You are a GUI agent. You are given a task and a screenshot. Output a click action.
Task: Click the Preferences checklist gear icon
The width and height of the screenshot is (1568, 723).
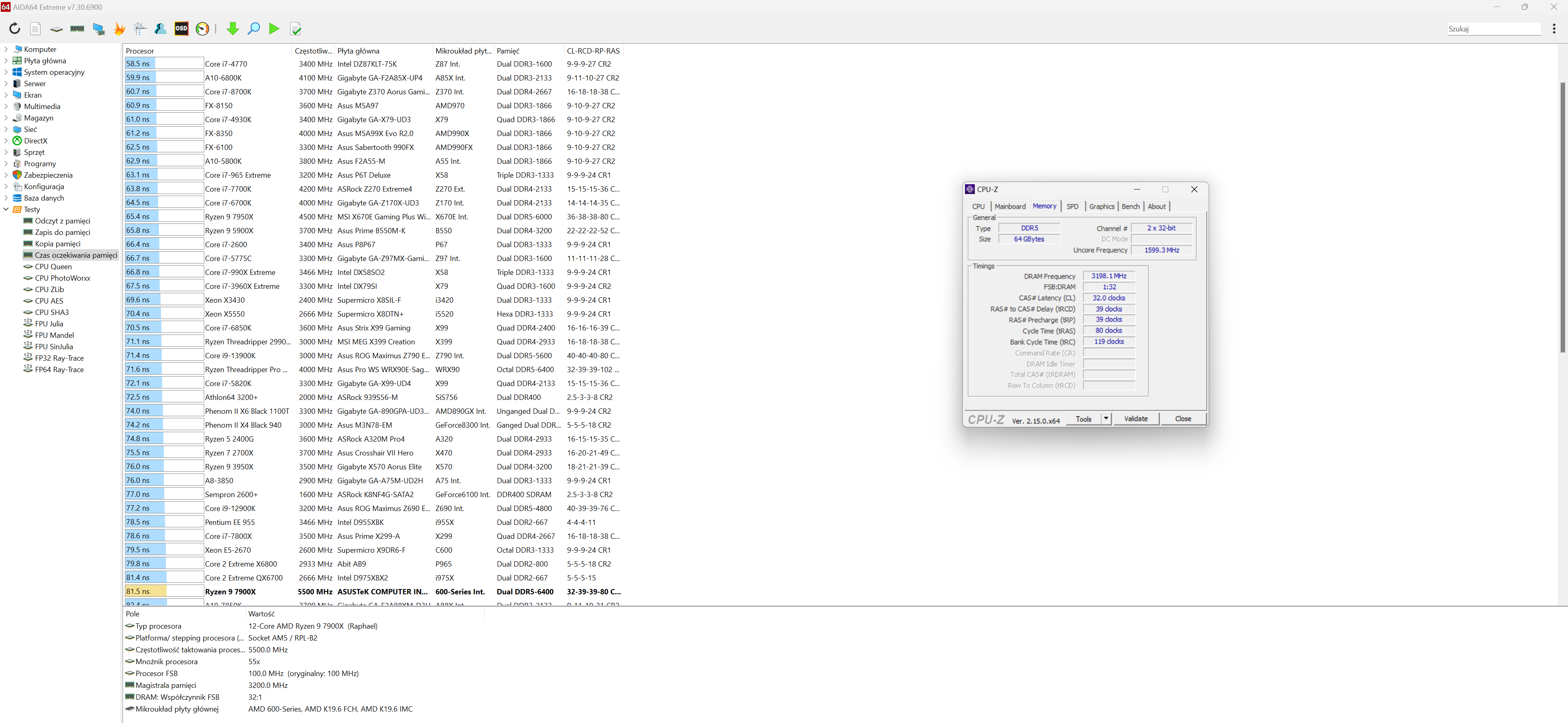pos(141,29)
